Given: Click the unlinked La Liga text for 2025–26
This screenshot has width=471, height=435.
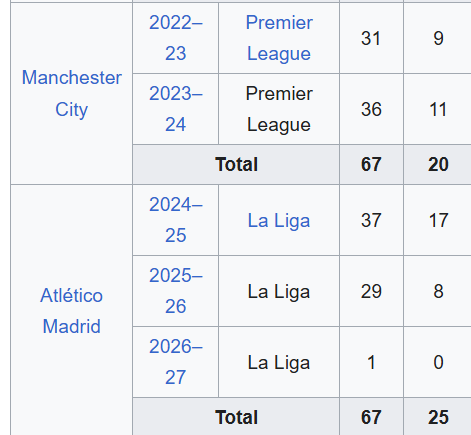Looking at the screenshot, I should click(x=279, y=291).
